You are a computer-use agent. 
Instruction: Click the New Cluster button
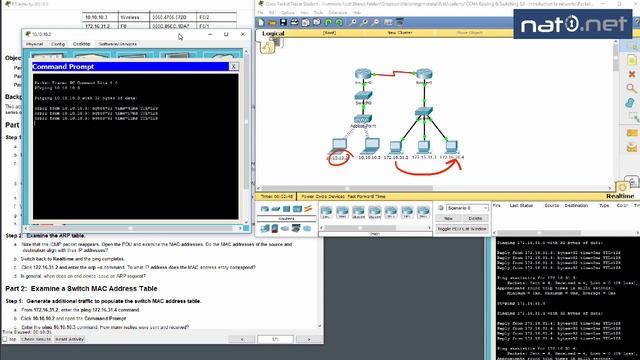(400, 33)
